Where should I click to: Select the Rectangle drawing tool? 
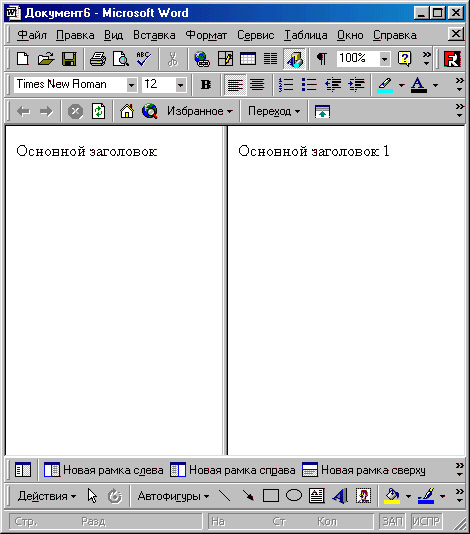(271, 496)
